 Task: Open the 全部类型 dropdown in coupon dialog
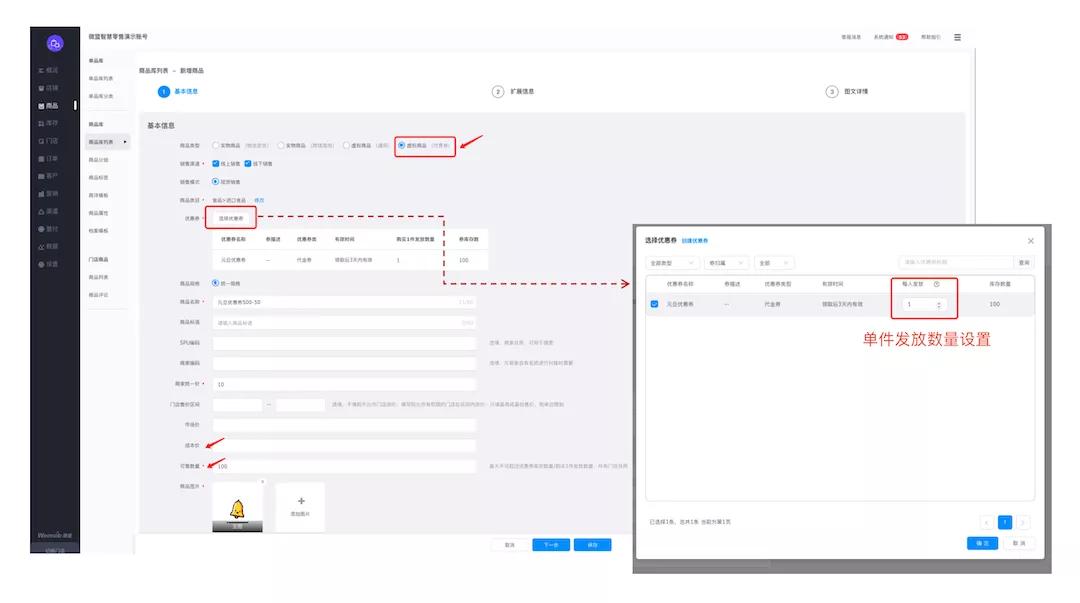coord(672,263)
